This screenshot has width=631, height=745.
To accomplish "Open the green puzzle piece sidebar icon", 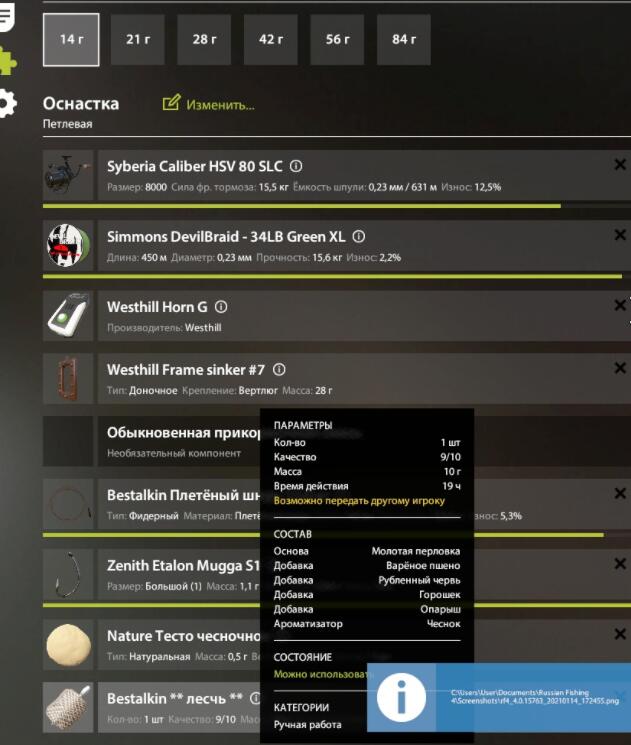I will (x=8, y=61).
